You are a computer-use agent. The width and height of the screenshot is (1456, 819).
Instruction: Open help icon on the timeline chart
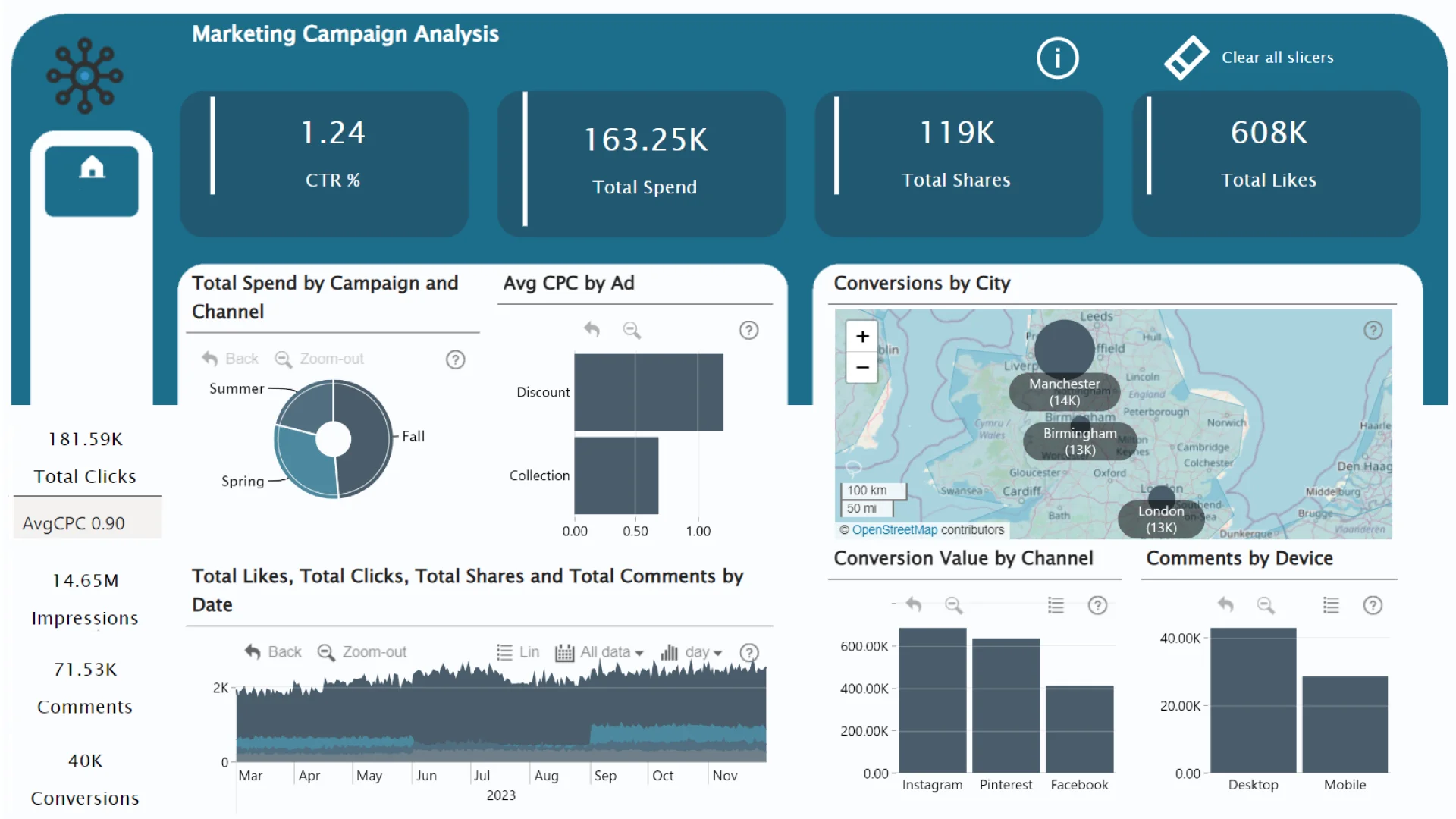click(748, 652)
